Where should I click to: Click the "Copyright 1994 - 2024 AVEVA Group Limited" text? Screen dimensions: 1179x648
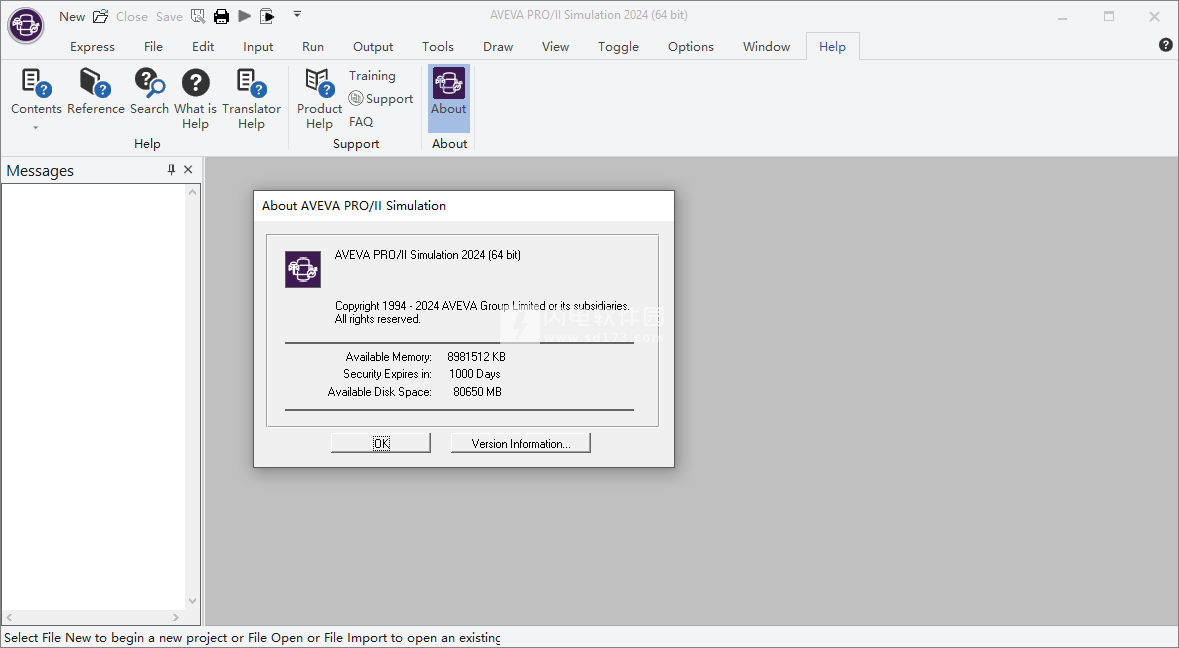click(440, 306)
